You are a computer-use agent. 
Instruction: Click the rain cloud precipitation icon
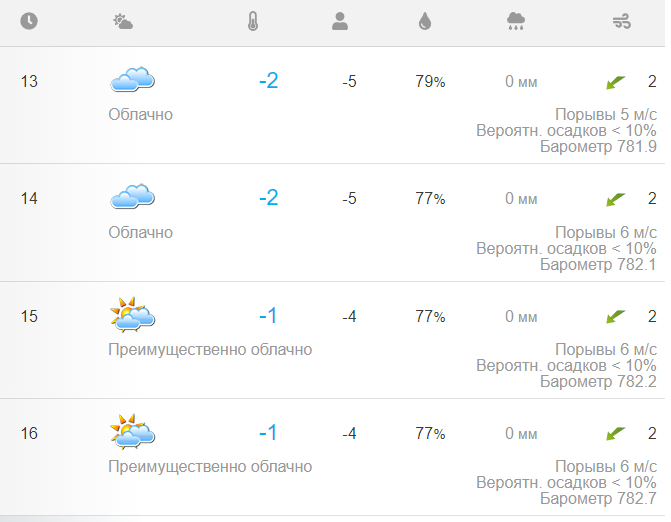(516, 21)
